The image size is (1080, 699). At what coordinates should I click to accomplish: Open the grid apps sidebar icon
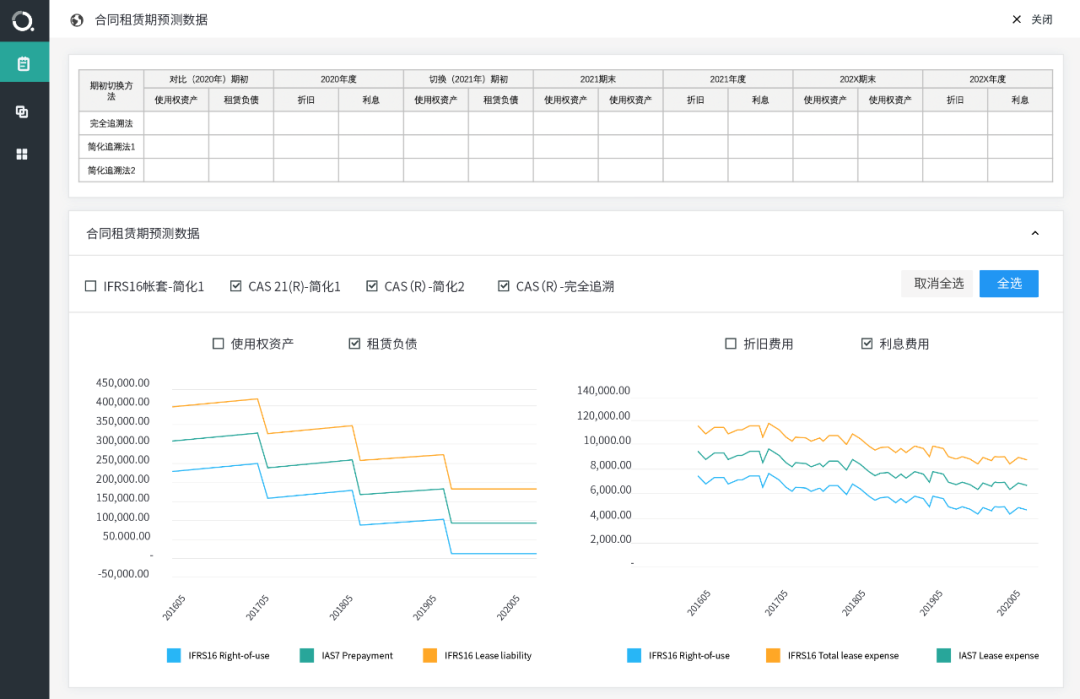click(22, 154)
